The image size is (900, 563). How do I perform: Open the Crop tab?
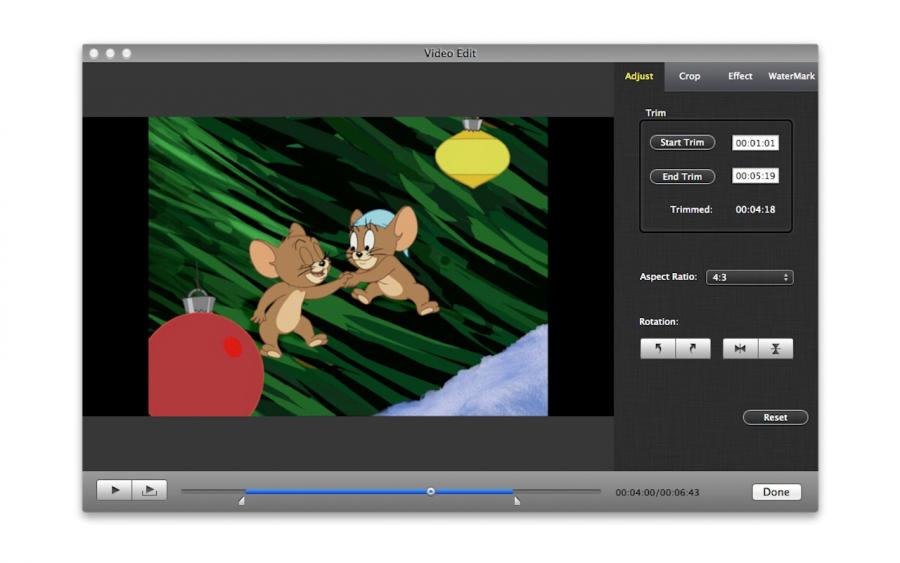pyautogui.click(x=689, y=76)
